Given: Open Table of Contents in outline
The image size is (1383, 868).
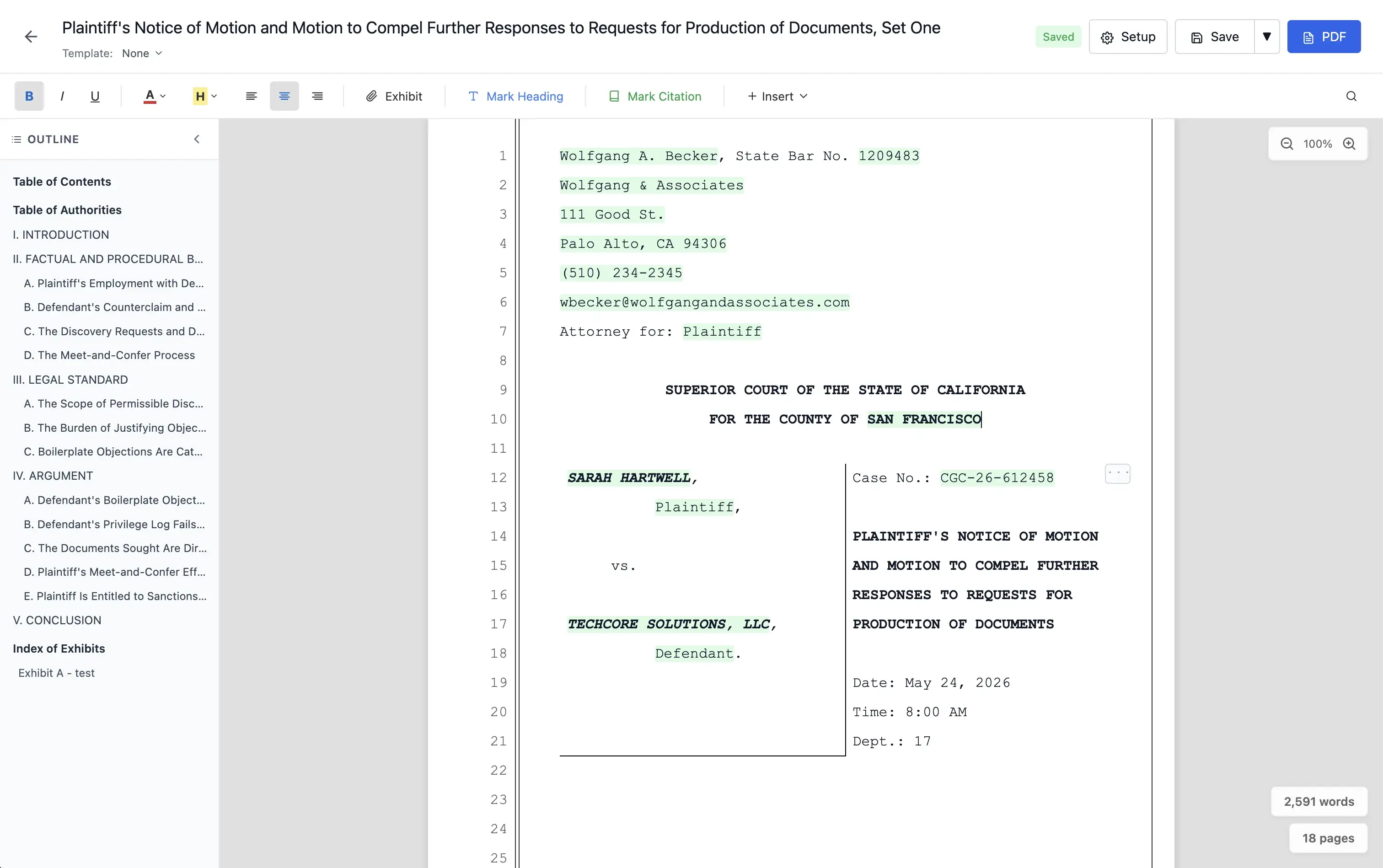Looking at the screenshot, I should pos(62,182).
